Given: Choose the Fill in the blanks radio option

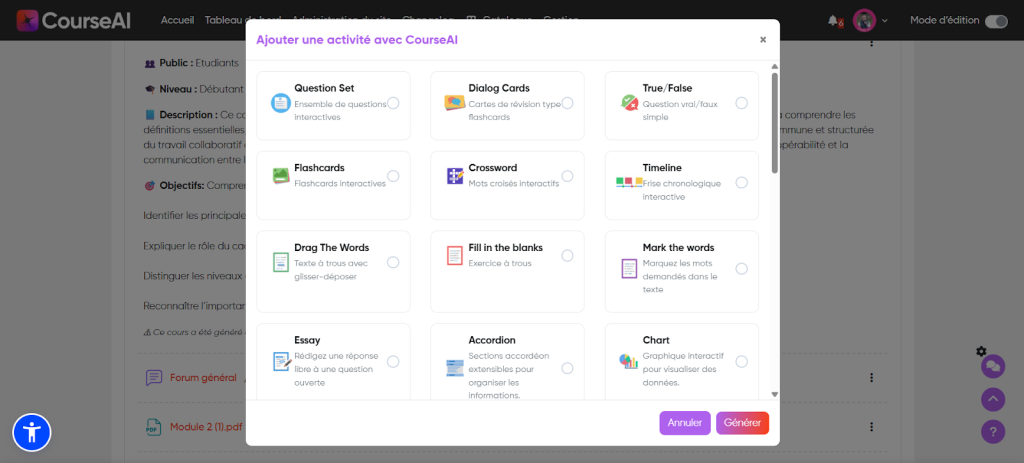Looking at the screenshot, I should pos(567,256).
